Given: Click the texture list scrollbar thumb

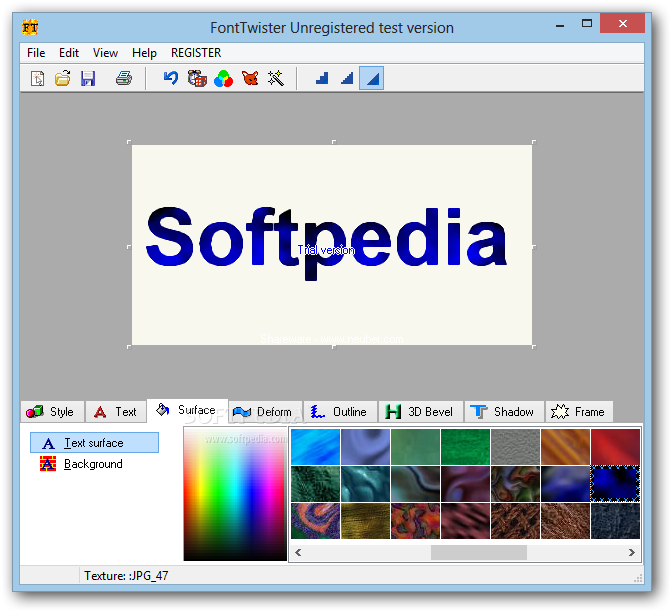Looking at the screenshot, I should point(479,552).
